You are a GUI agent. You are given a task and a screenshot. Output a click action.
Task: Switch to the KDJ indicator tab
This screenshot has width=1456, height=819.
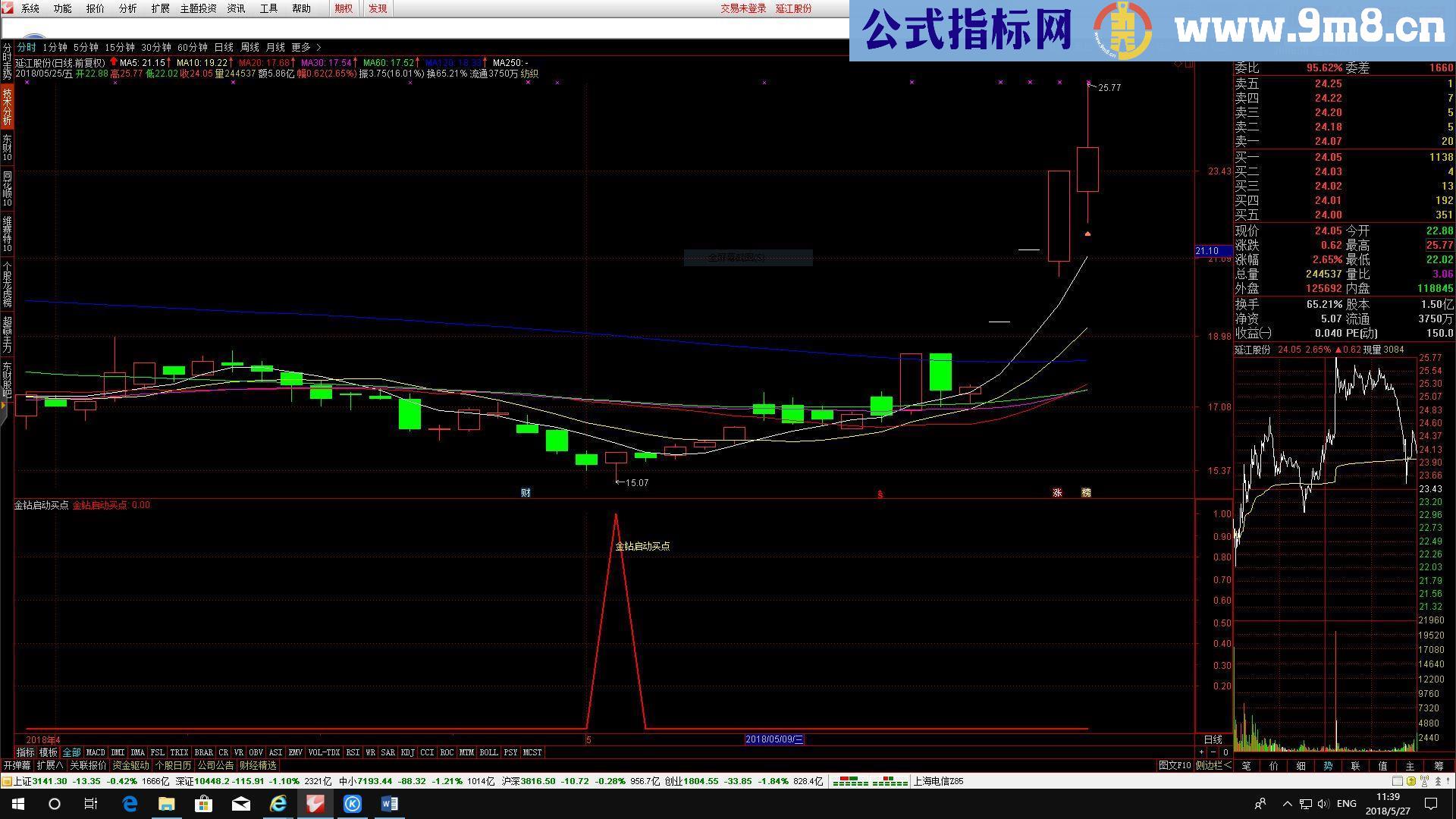[x=409, y=752]
